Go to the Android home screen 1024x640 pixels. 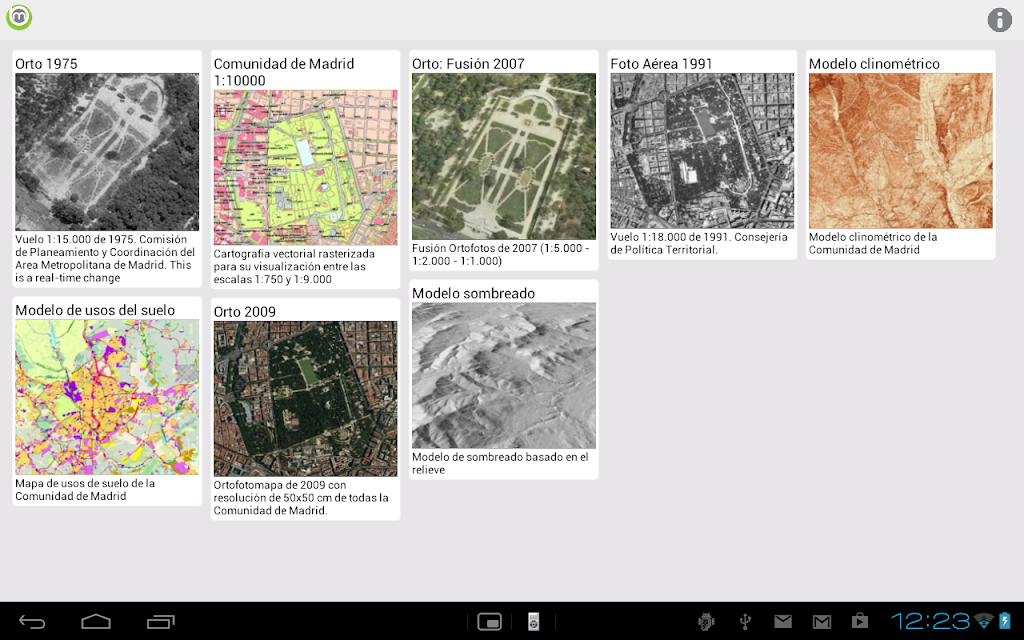(96, 622)
